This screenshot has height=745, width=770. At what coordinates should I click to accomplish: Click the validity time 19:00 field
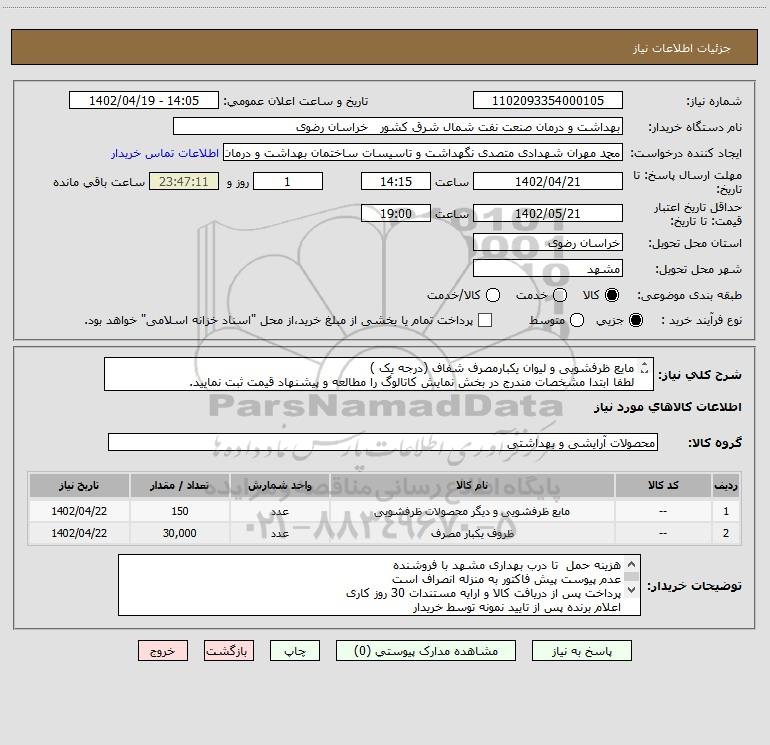396,213
